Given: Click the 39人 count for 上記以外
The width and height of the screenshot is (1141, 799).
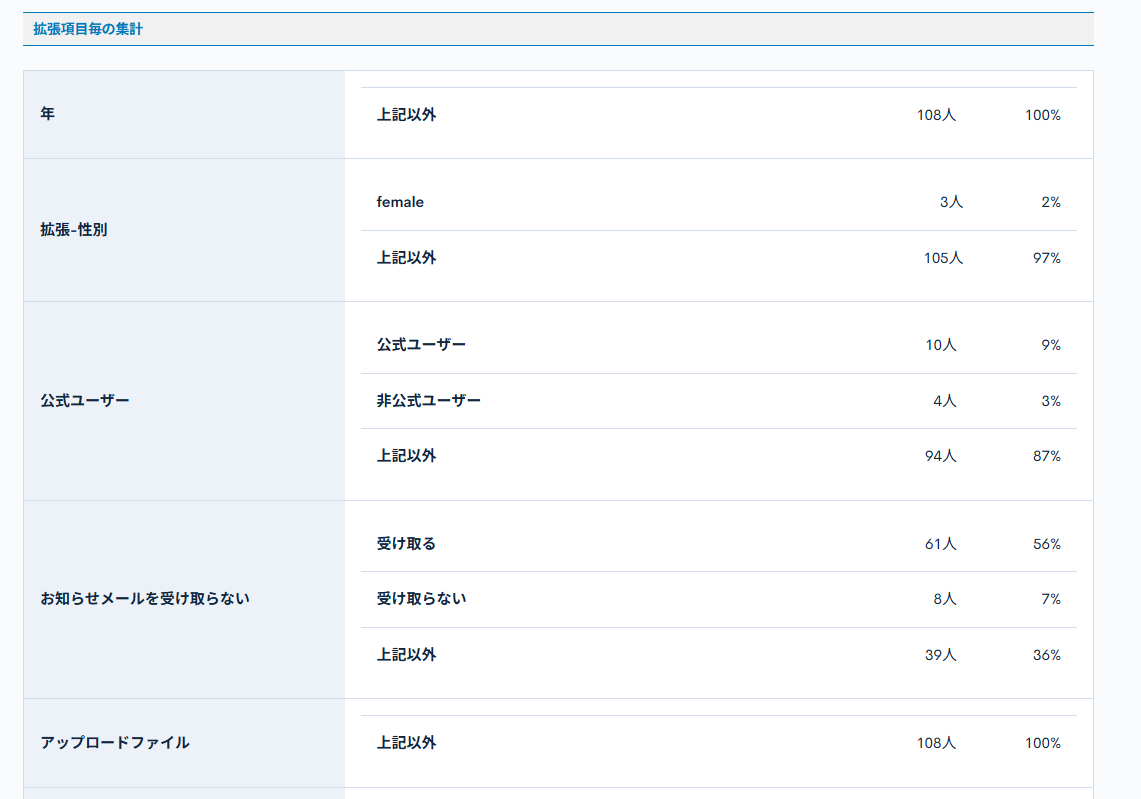Looking at the screenshot, I should (x=939, y=655).
